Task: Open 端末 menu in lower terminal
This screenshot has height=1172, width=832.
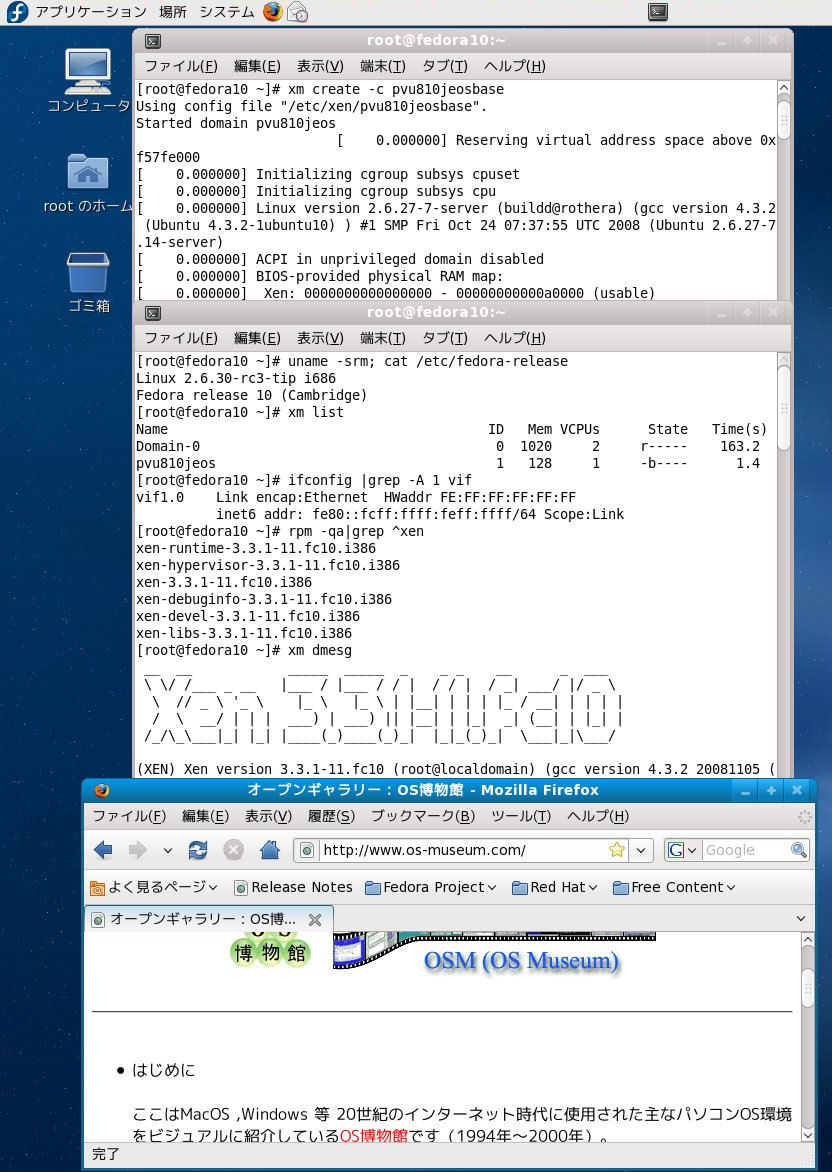Action: tap(383, 338)
